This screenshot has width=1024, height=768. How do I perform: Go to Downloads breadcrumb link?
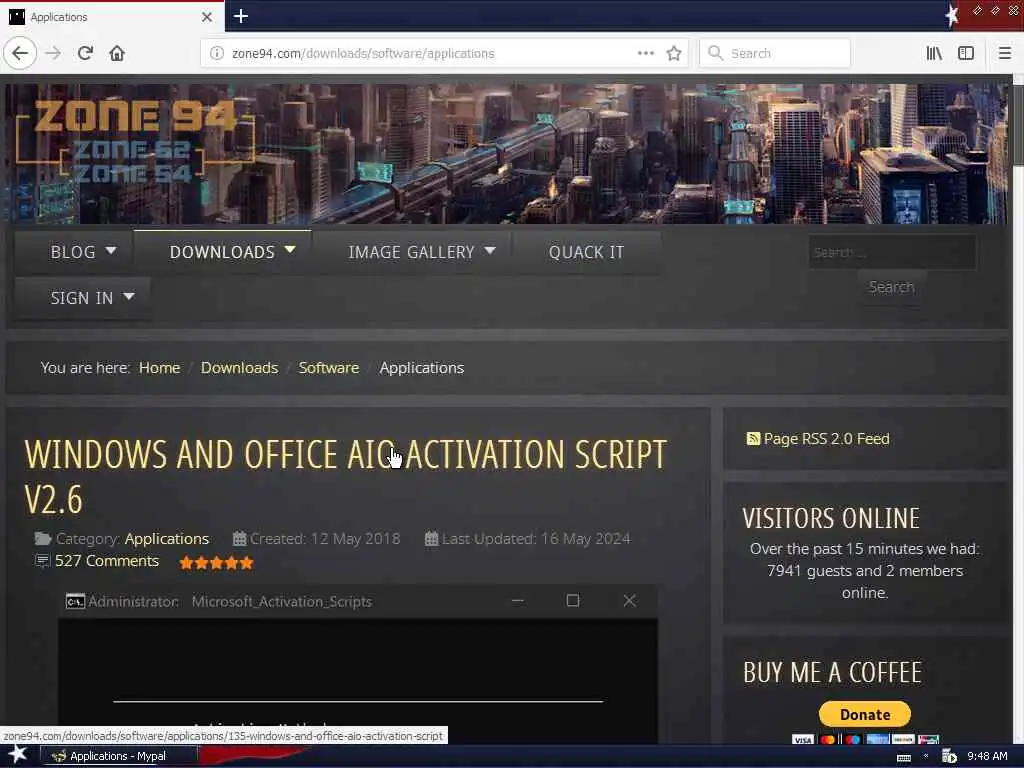[239, 368]
